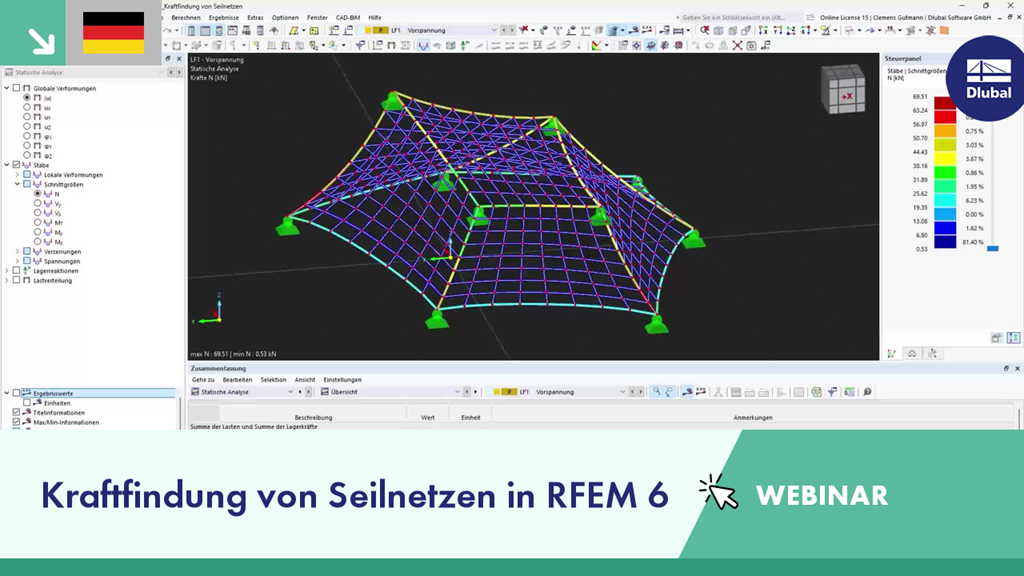Open the Extras menu
1024x576 pixels.
255,18
